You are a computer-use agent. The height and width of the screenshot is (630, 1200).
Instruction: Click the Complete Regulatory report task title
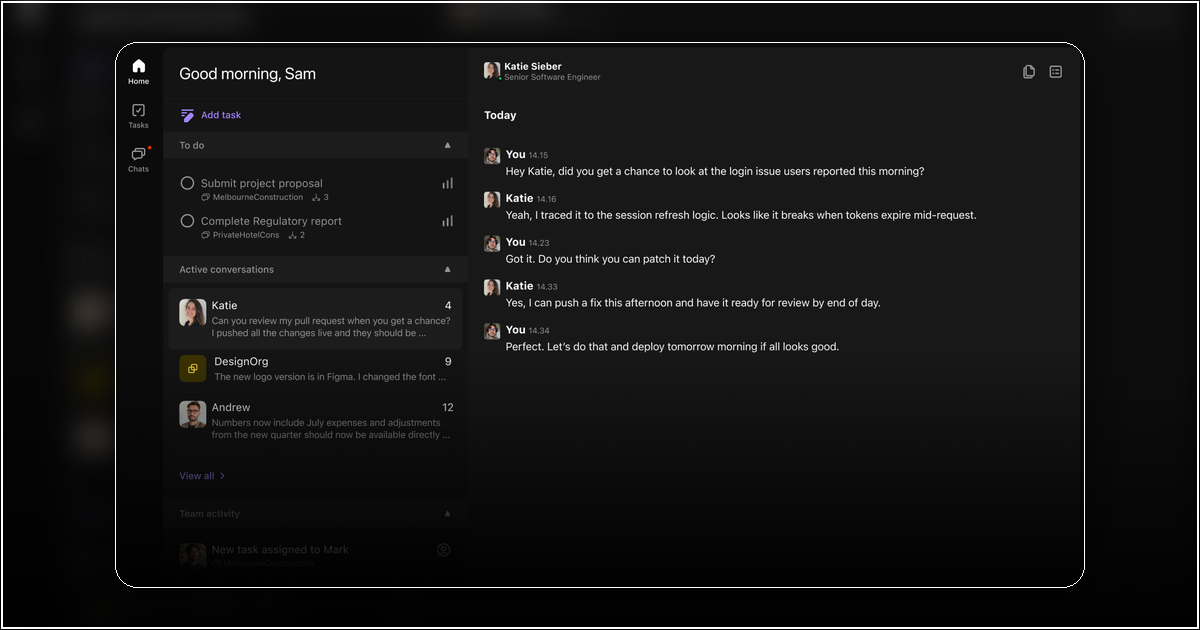[x=271, y=221]
